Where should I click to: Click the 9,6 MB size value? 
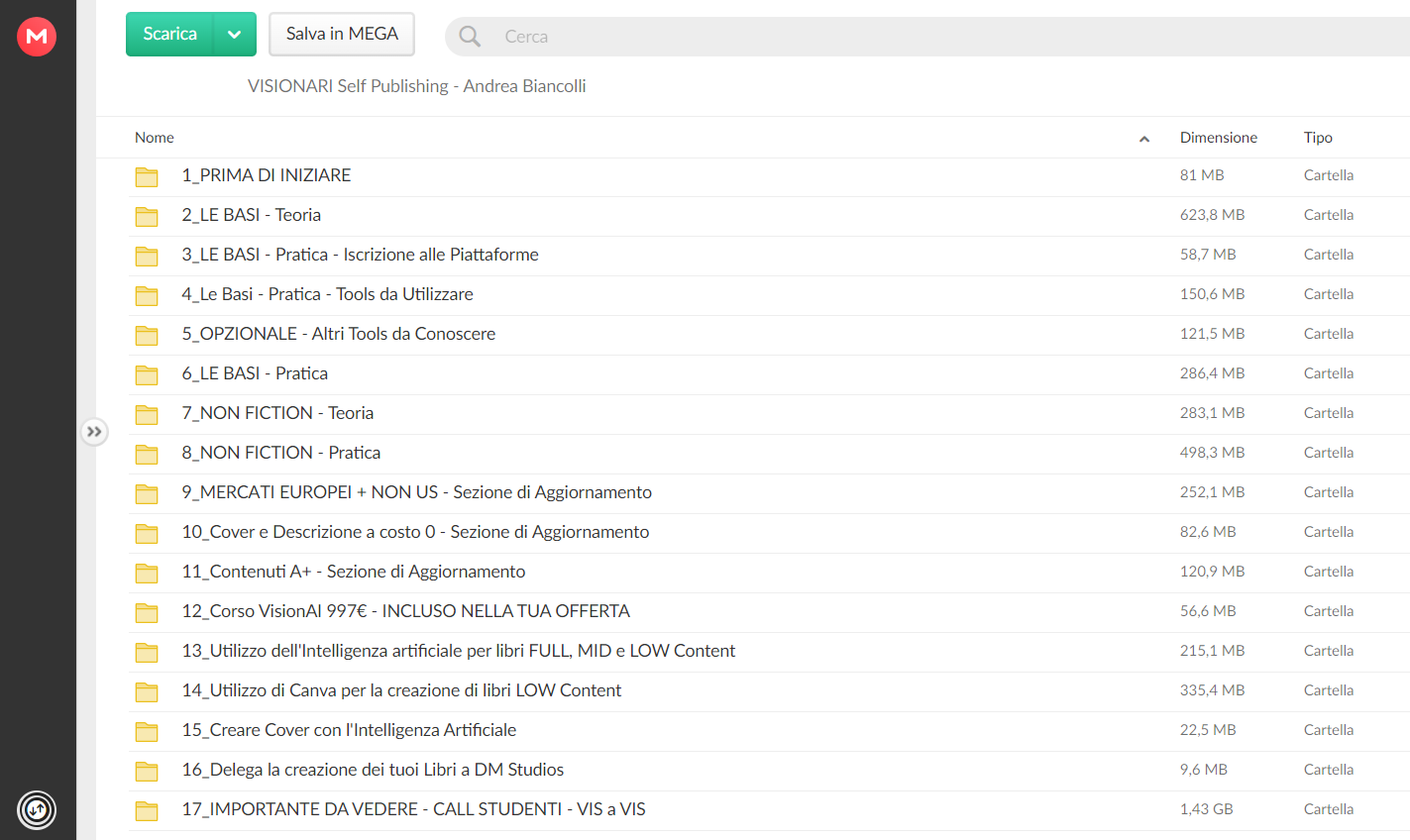(x=1203, y=770)
